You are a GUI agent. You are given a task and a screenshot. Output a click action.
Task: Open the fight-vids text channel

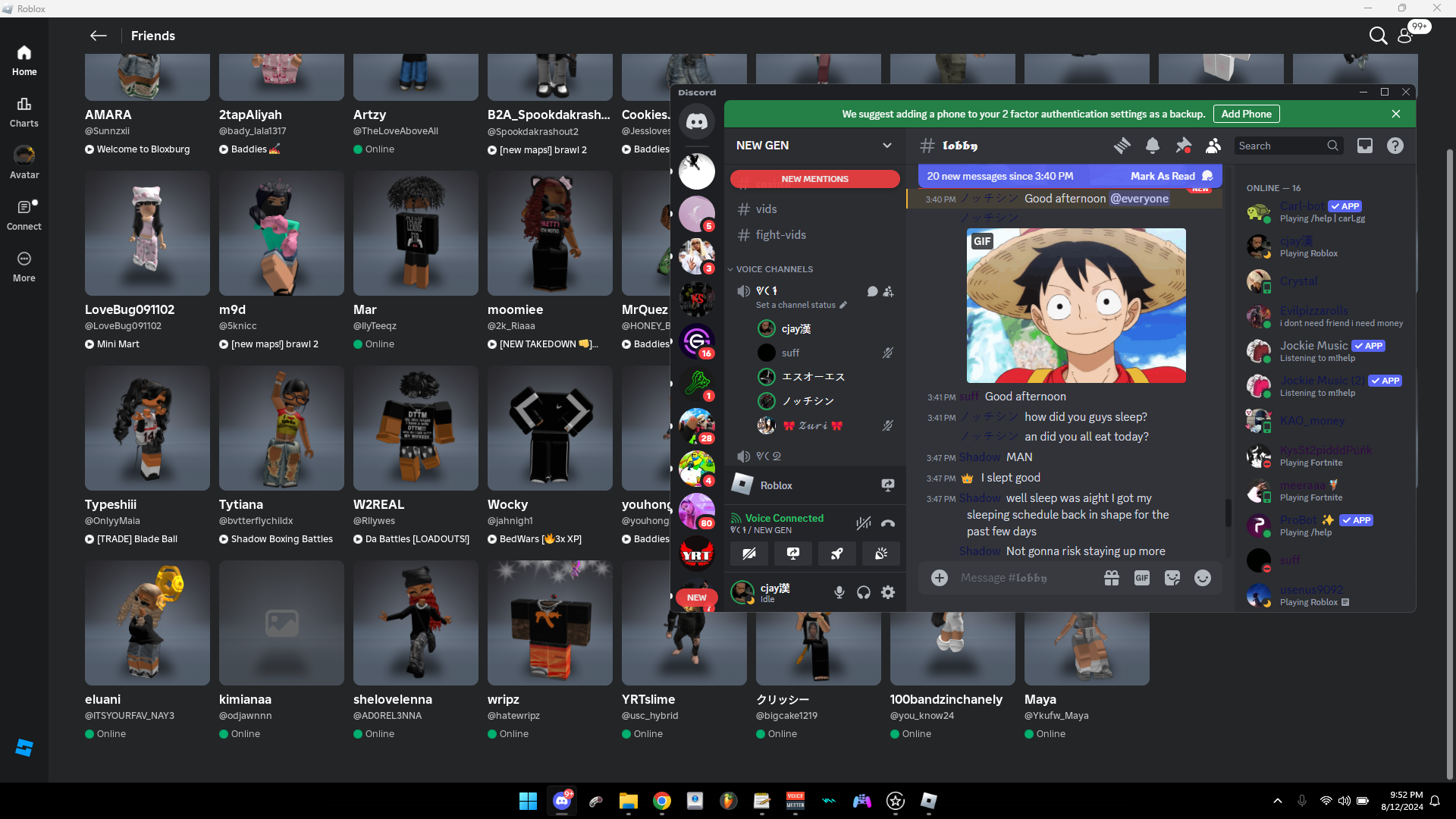pos(780,235)
